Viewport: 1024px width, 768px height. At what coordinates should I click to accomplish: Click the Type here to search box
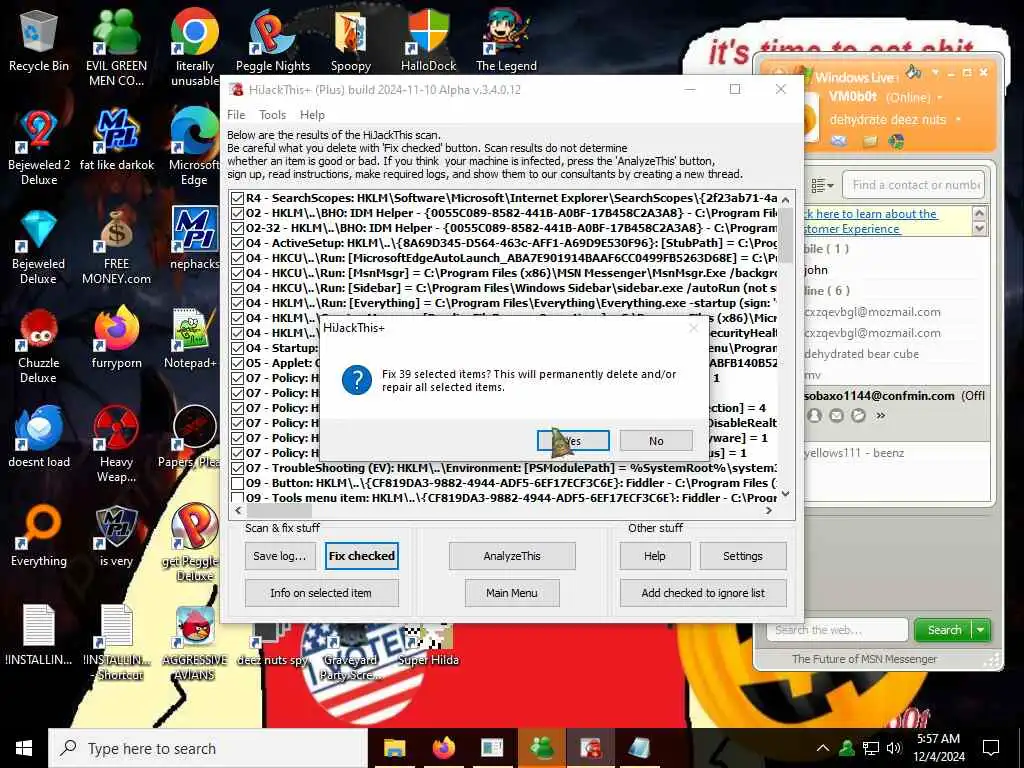coord(209,748)
